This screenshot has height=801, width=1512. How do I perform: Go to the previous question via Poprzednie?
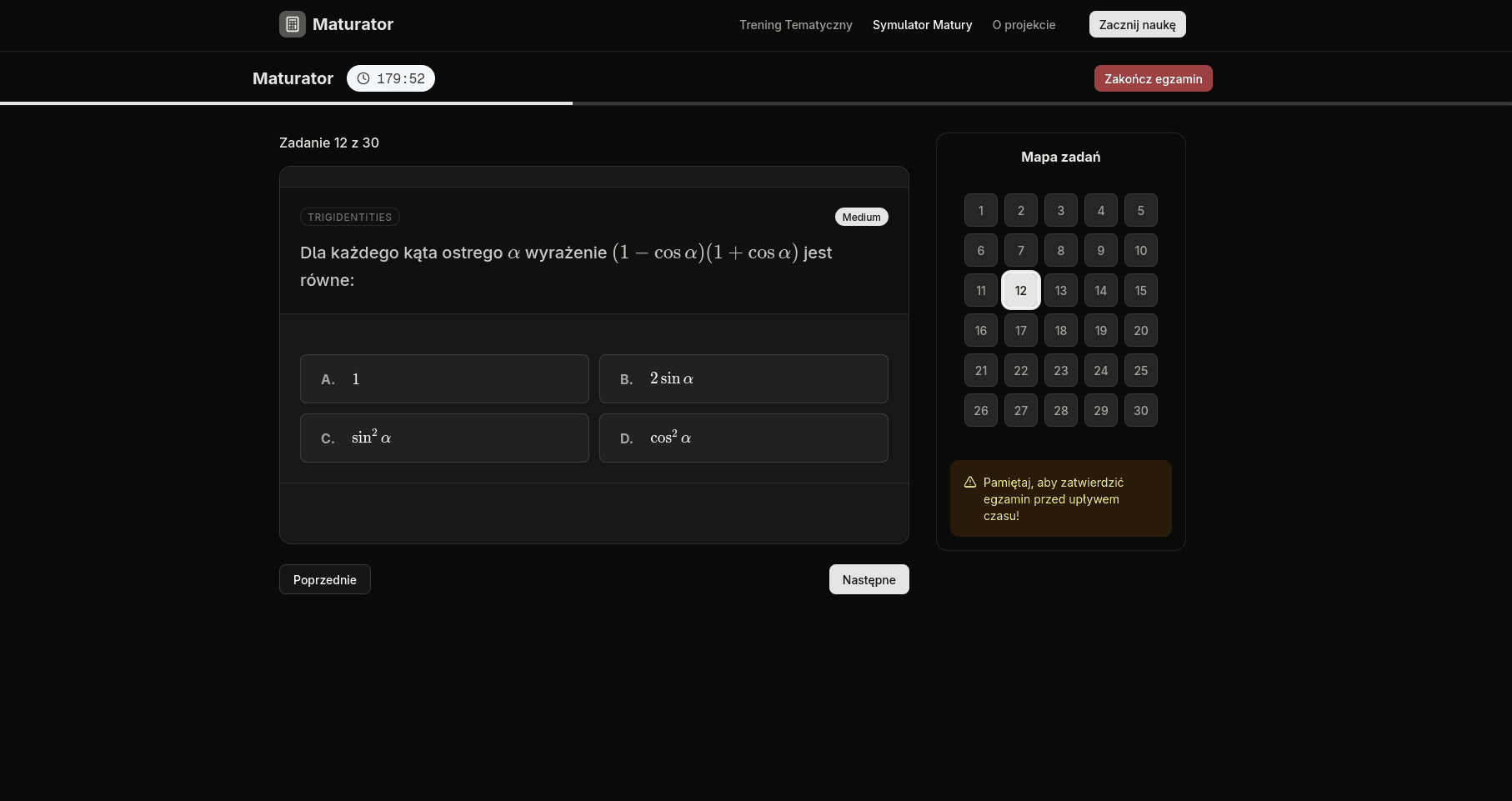coord(324,578)
